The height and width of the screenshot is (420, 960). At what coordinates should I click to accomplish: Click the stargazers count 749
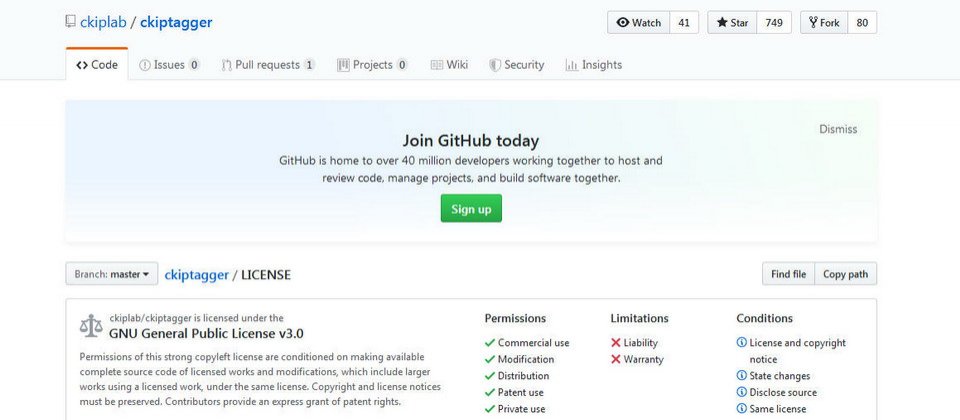click(x=774, y=23)
